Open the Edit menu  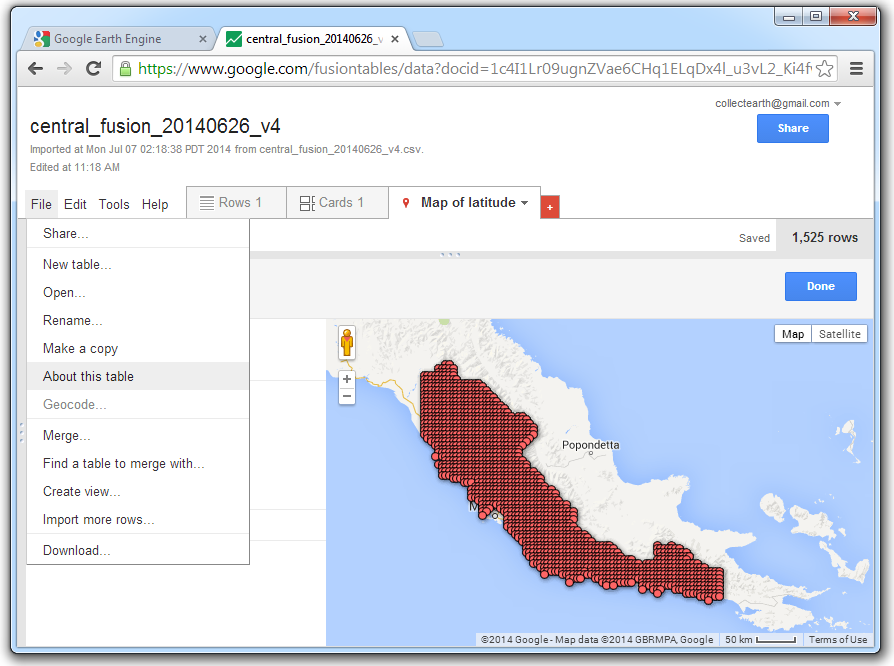[75, 204]
